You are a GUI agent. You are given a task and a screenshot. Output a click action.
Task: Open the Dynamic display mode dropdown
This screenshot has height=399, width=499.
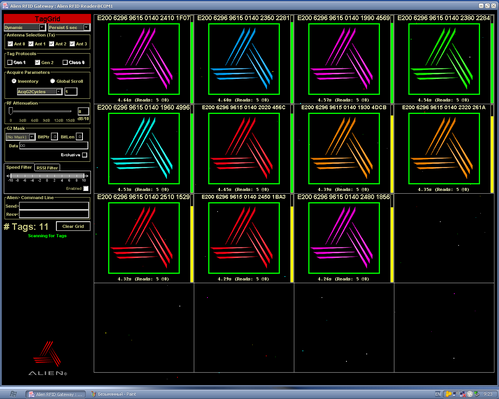tap(25, 27)
